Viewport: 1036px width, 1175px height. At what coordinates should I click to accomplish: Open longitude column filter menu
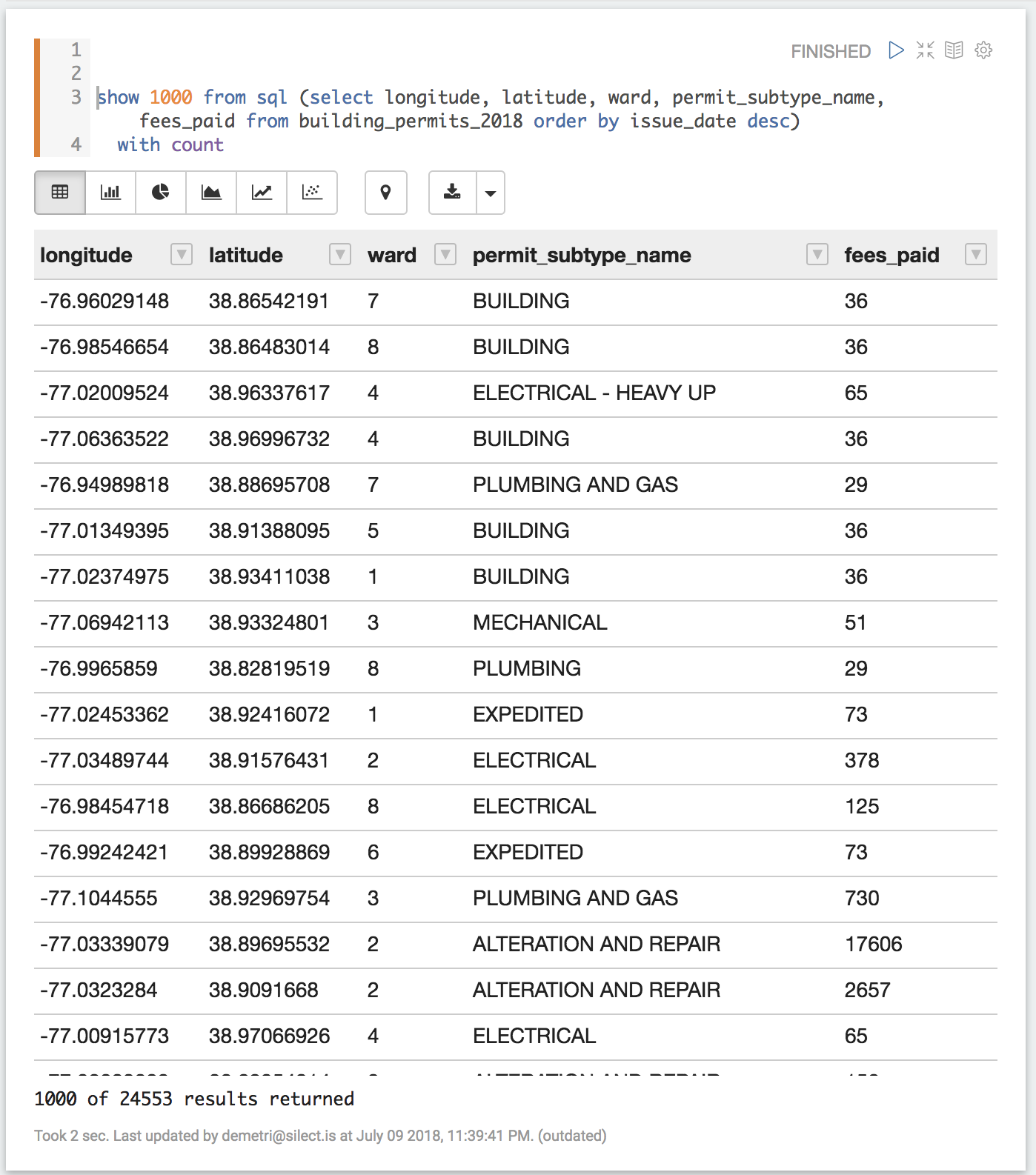[x=182, y=255]
